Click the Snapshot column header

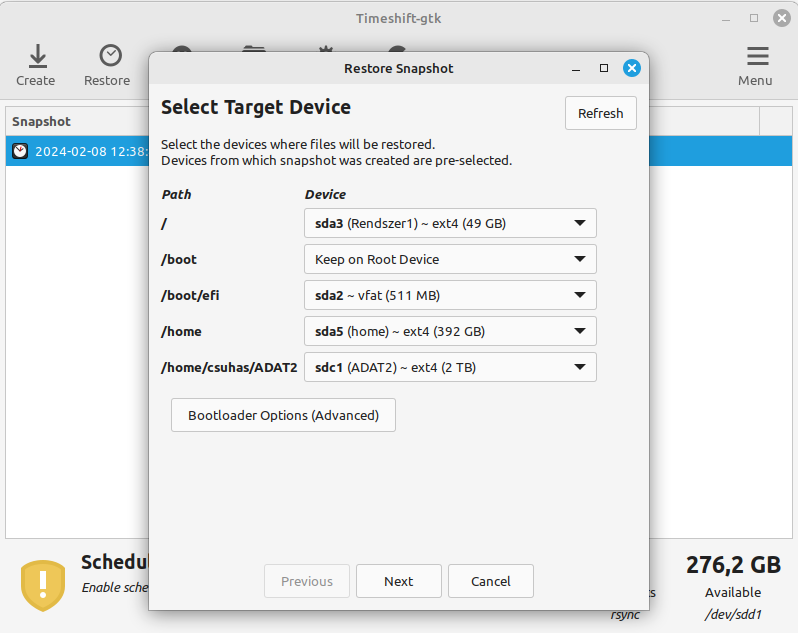point(42,122)
